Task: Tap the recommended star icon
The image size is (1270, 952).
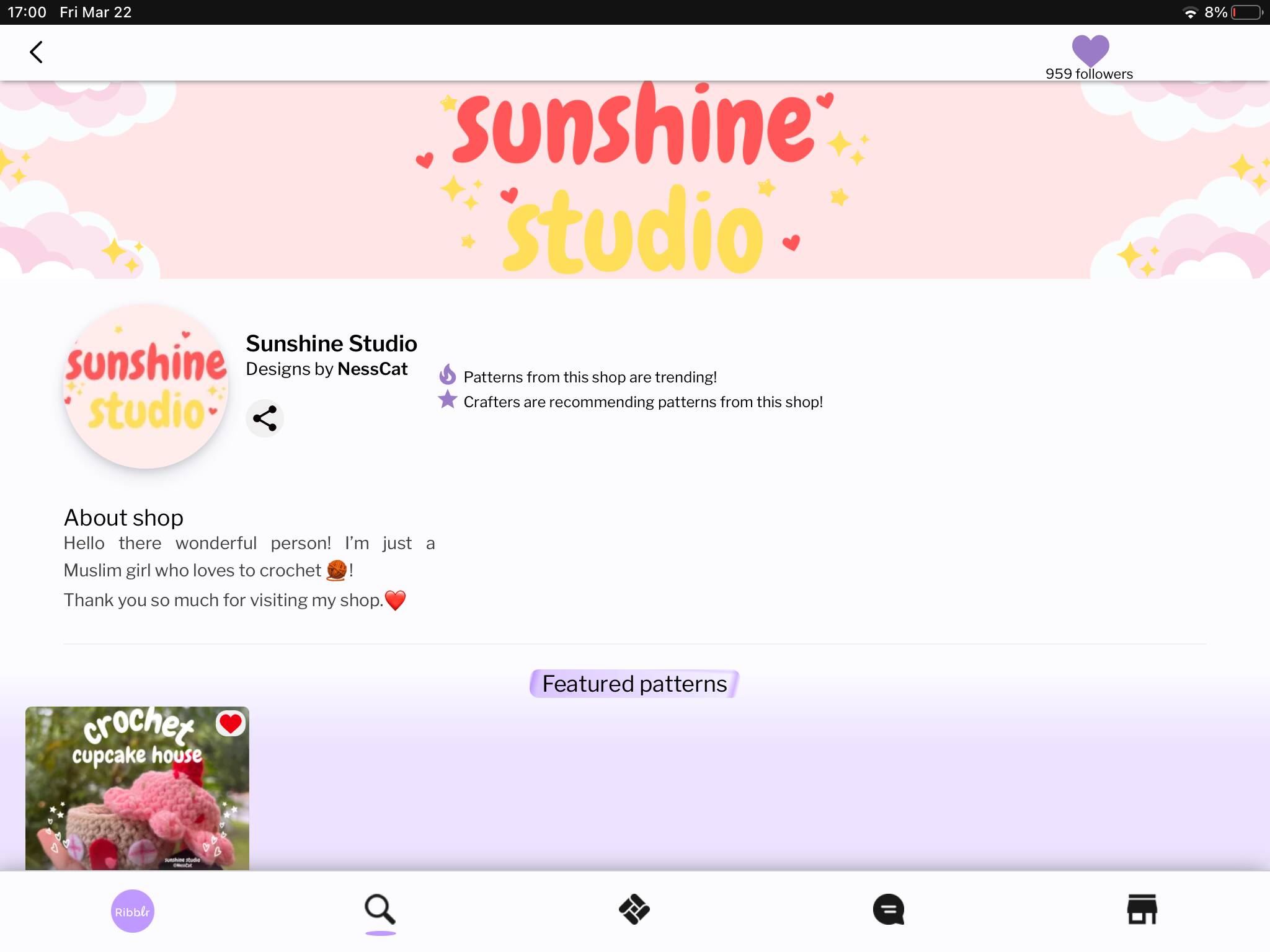Action: click(447, 400)
